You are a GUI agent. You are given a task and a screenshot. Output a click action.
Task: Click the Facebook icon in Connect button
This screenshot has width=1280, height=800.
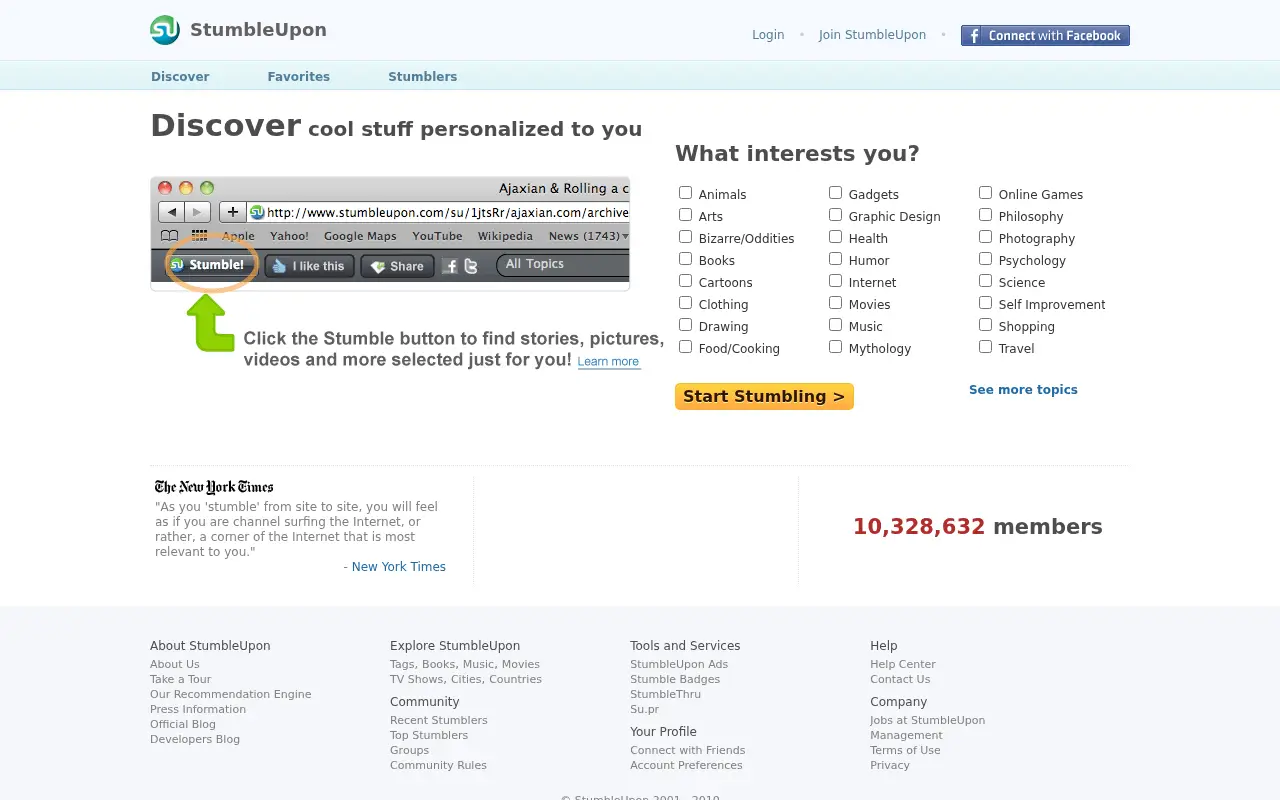point(974,36)
